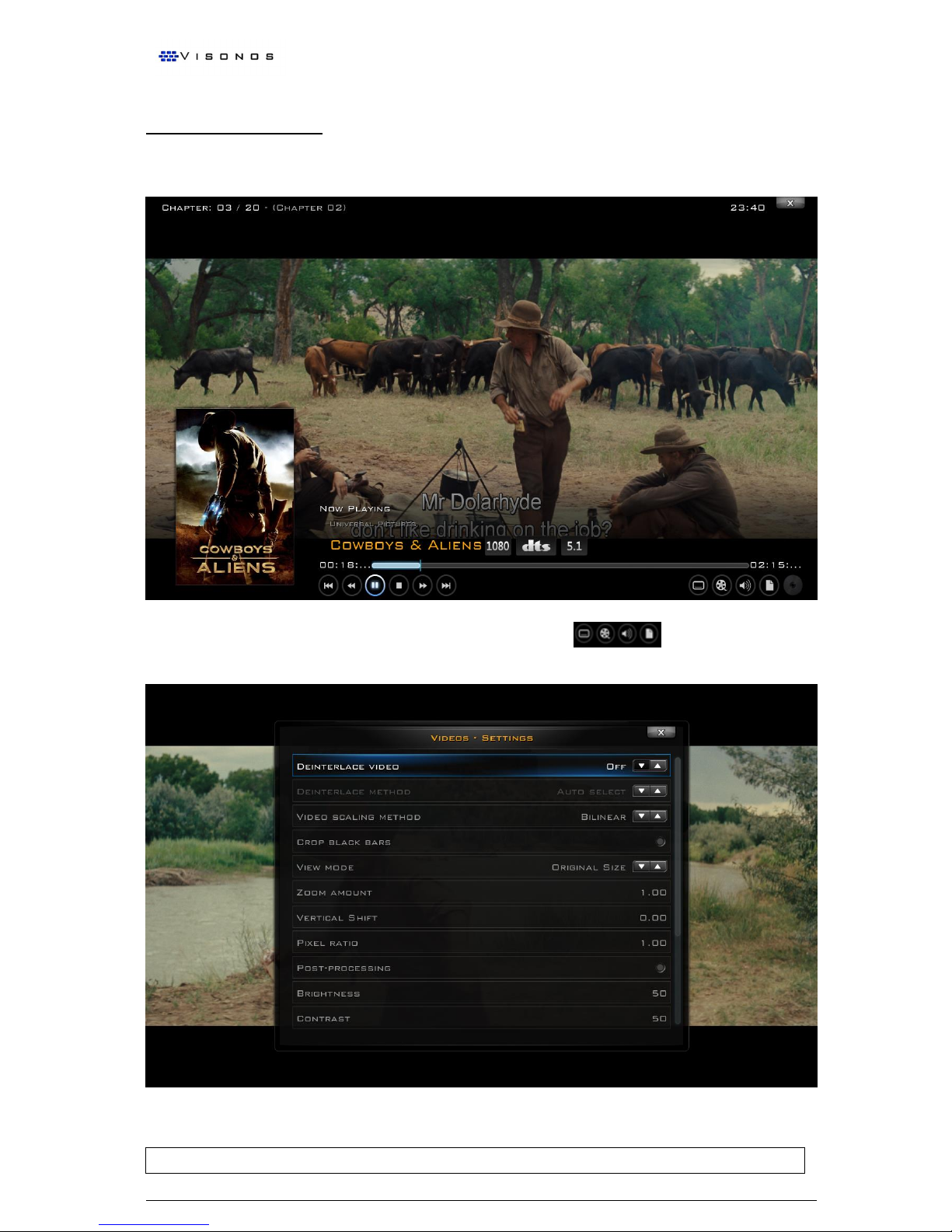Click the 'Video scaling method' label
Viewport: 952px width, 1232px height.
[359, 817]
